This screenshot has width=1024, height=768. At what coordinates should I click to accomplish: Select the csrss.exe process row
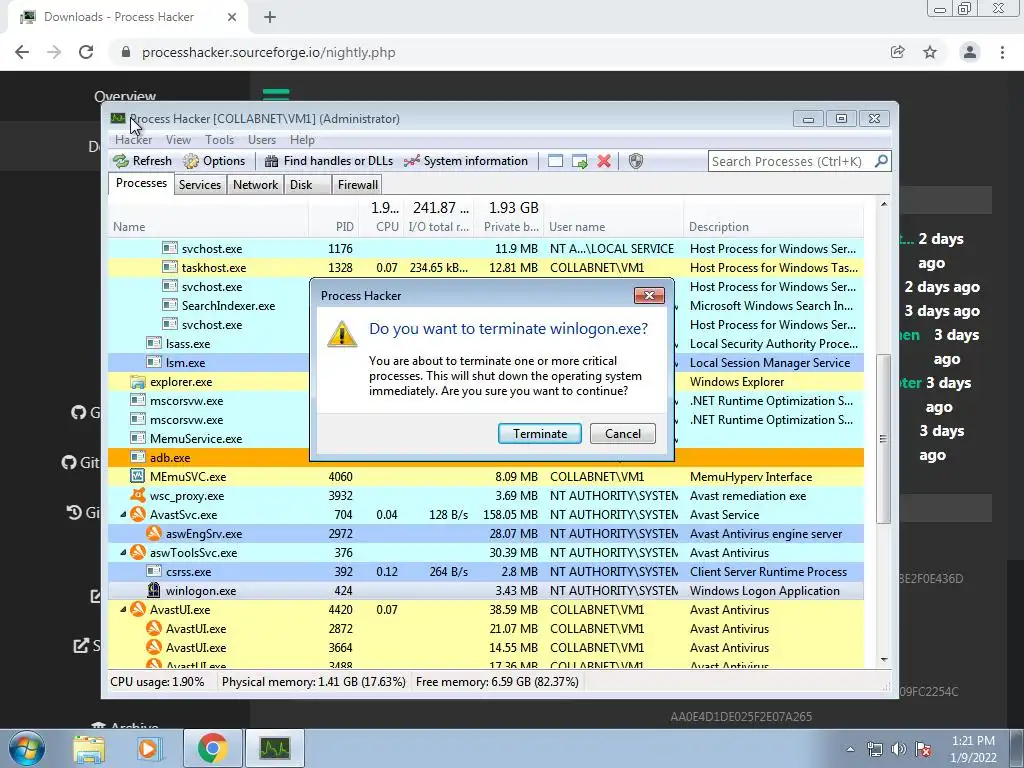click(x=486, y=571)
